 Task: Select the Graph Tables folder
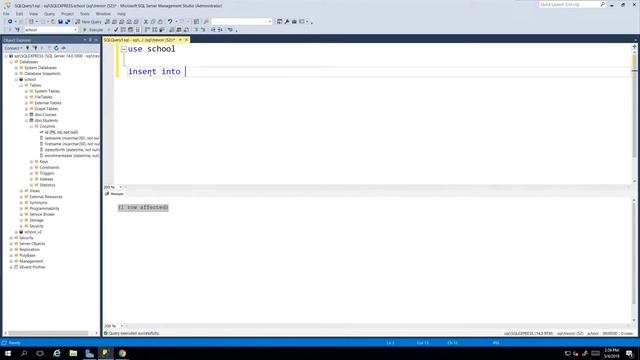point(46,109)
